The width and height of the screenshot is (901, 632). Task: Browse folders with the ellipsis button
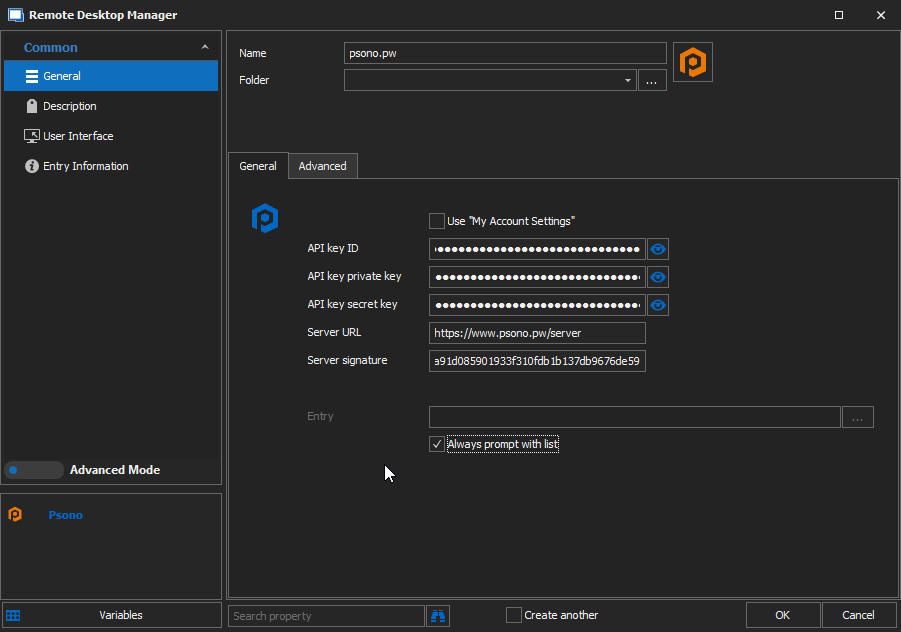(651, 80)
